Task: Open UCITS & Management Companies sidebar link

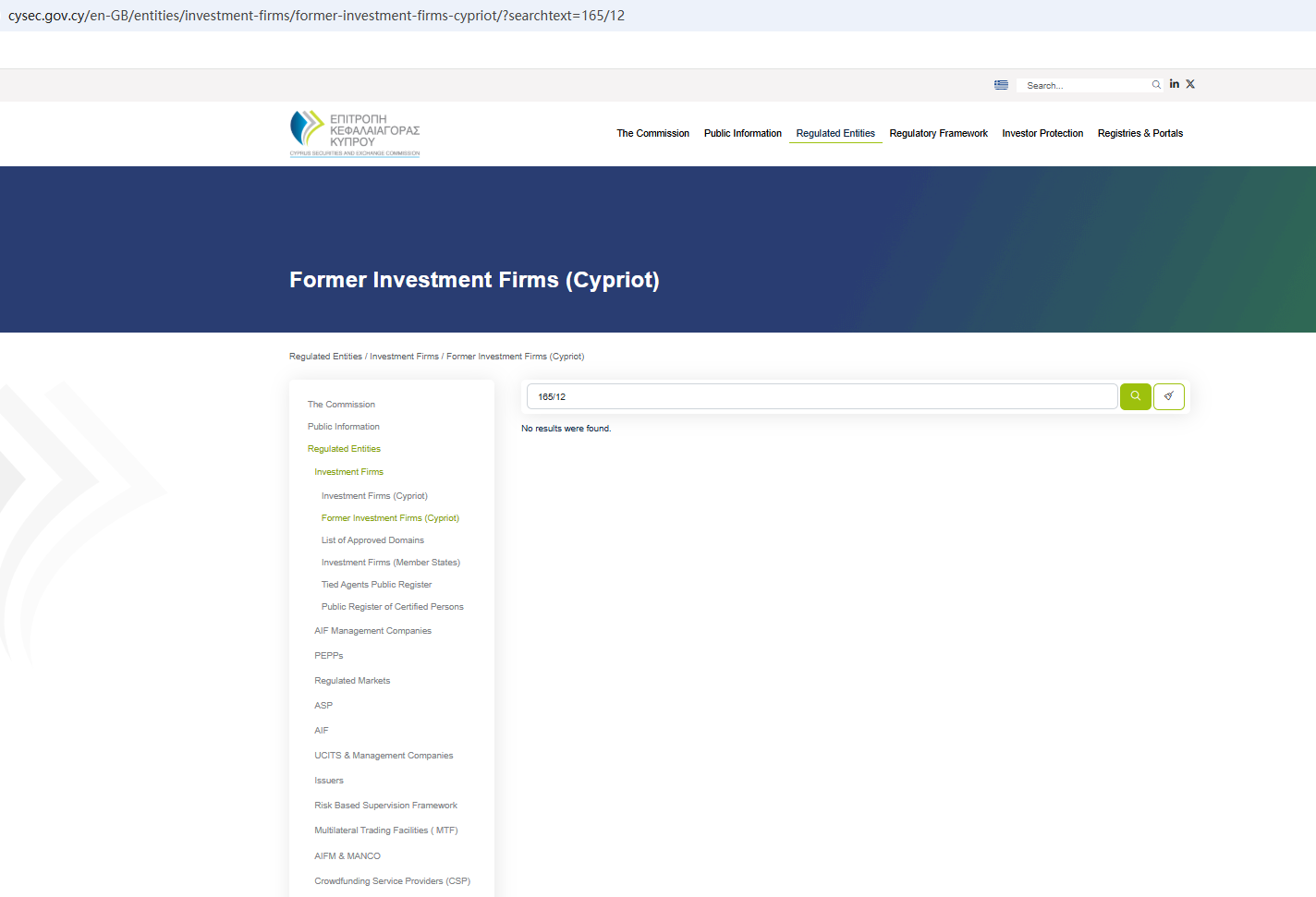Action: tap(384, 756)
